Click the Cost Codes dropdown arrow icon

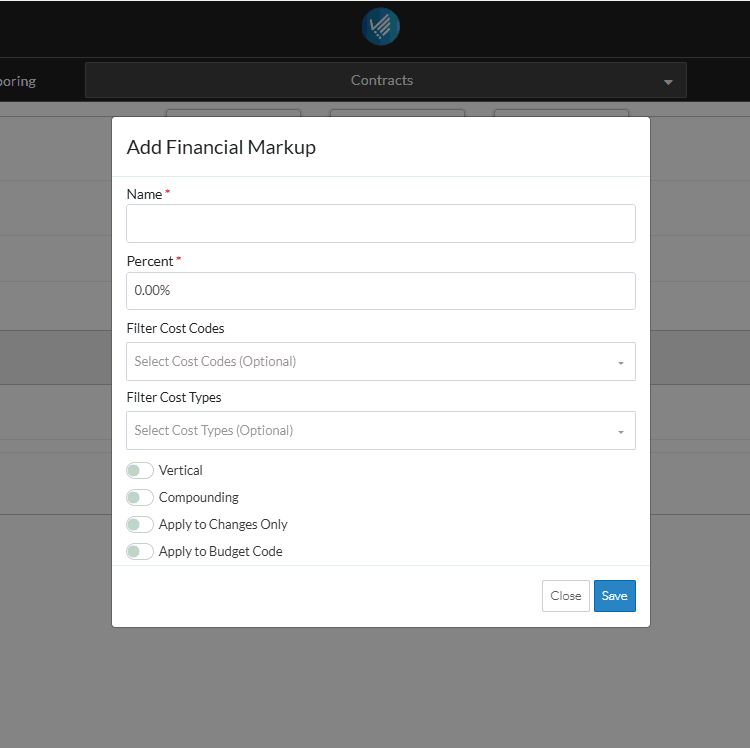[x=620, y=363]
